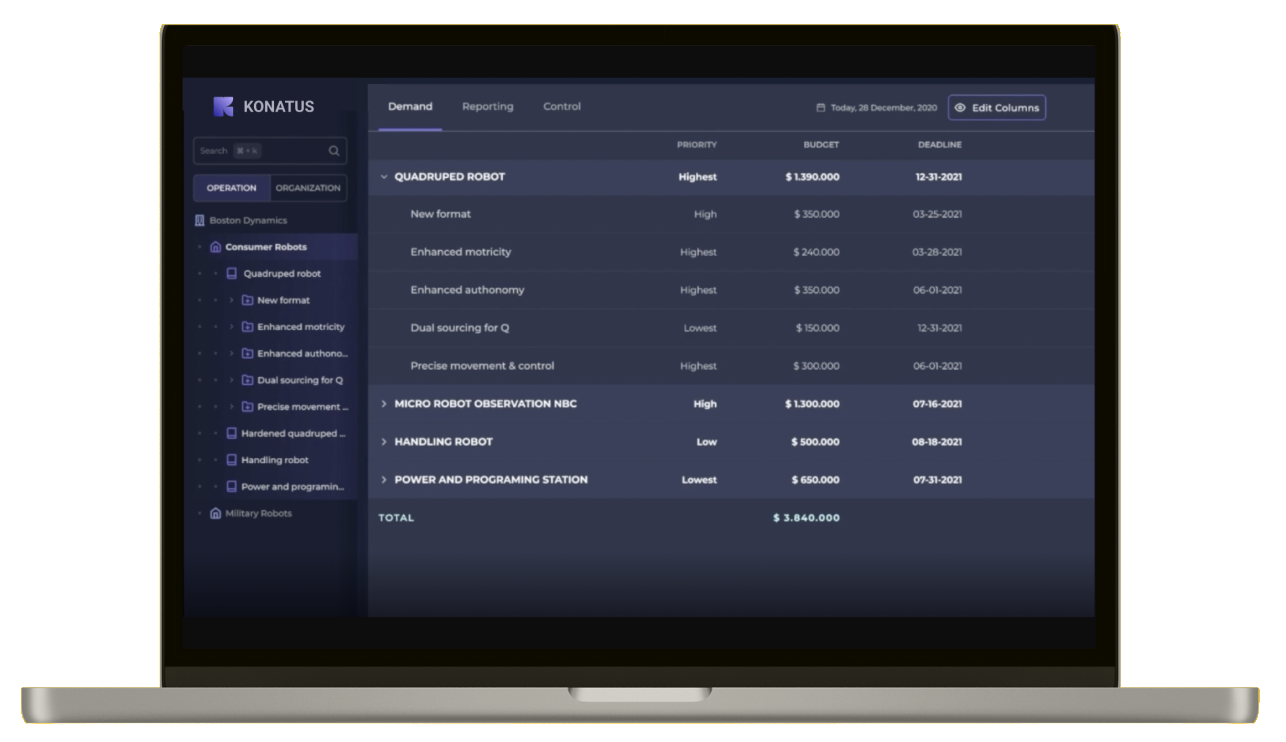The image size is (1286, 742).
Task: Click the $ 1.390.000 budget cell
Action: (813, 177)
